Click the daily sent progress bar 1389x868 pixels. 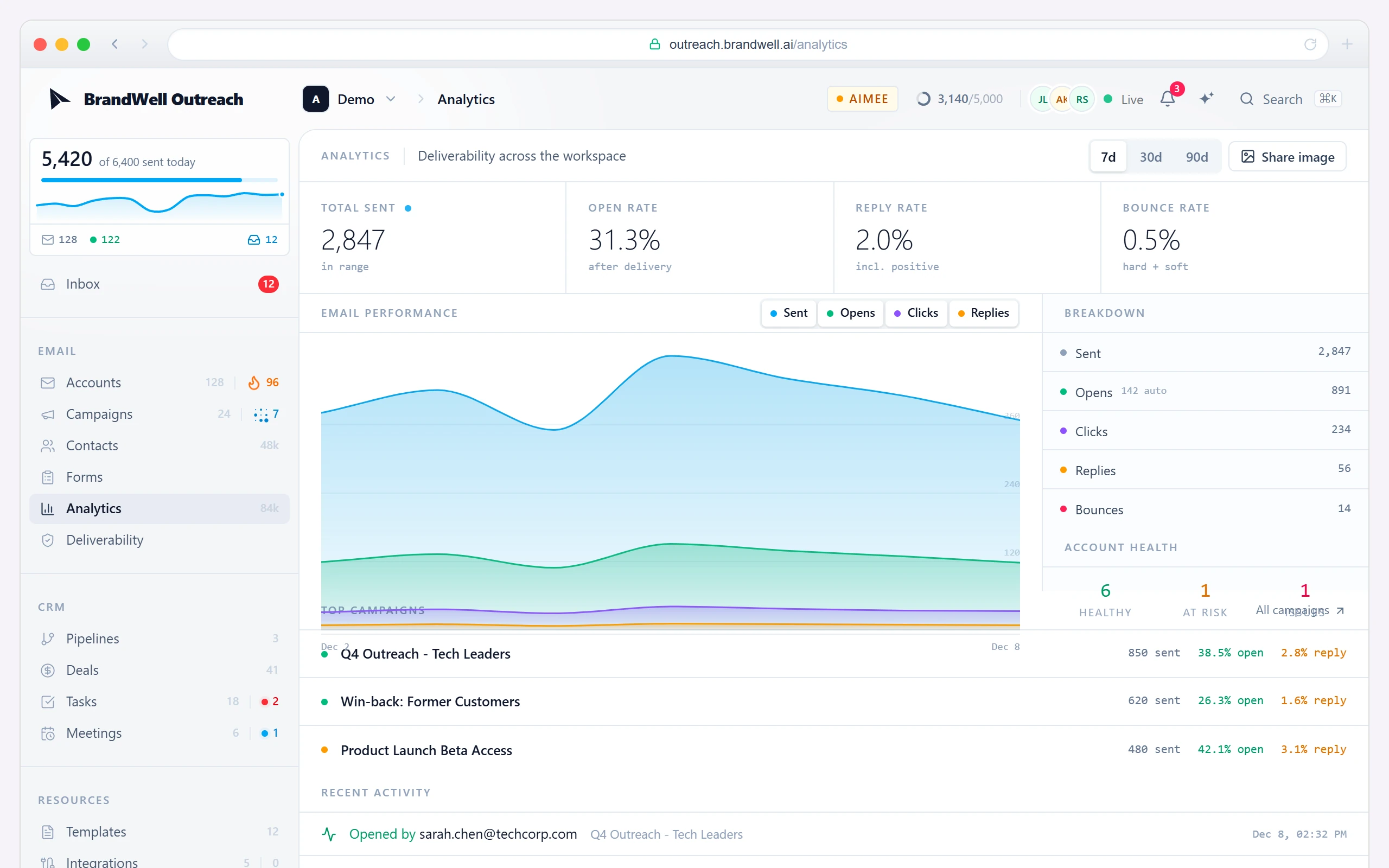tap(160, 180)
